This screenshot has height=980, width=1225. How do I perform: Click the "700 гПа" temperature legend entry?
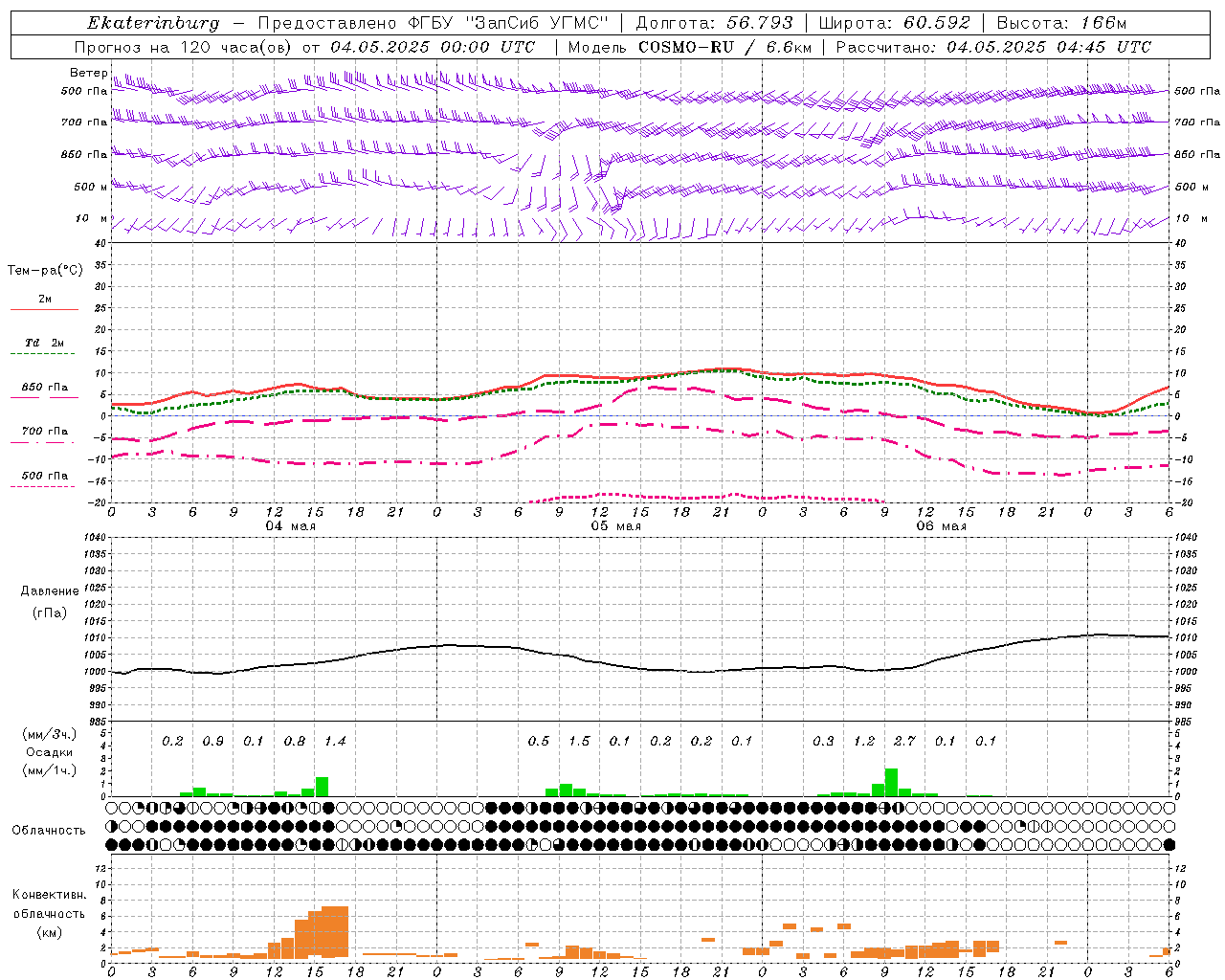point(45,432)
